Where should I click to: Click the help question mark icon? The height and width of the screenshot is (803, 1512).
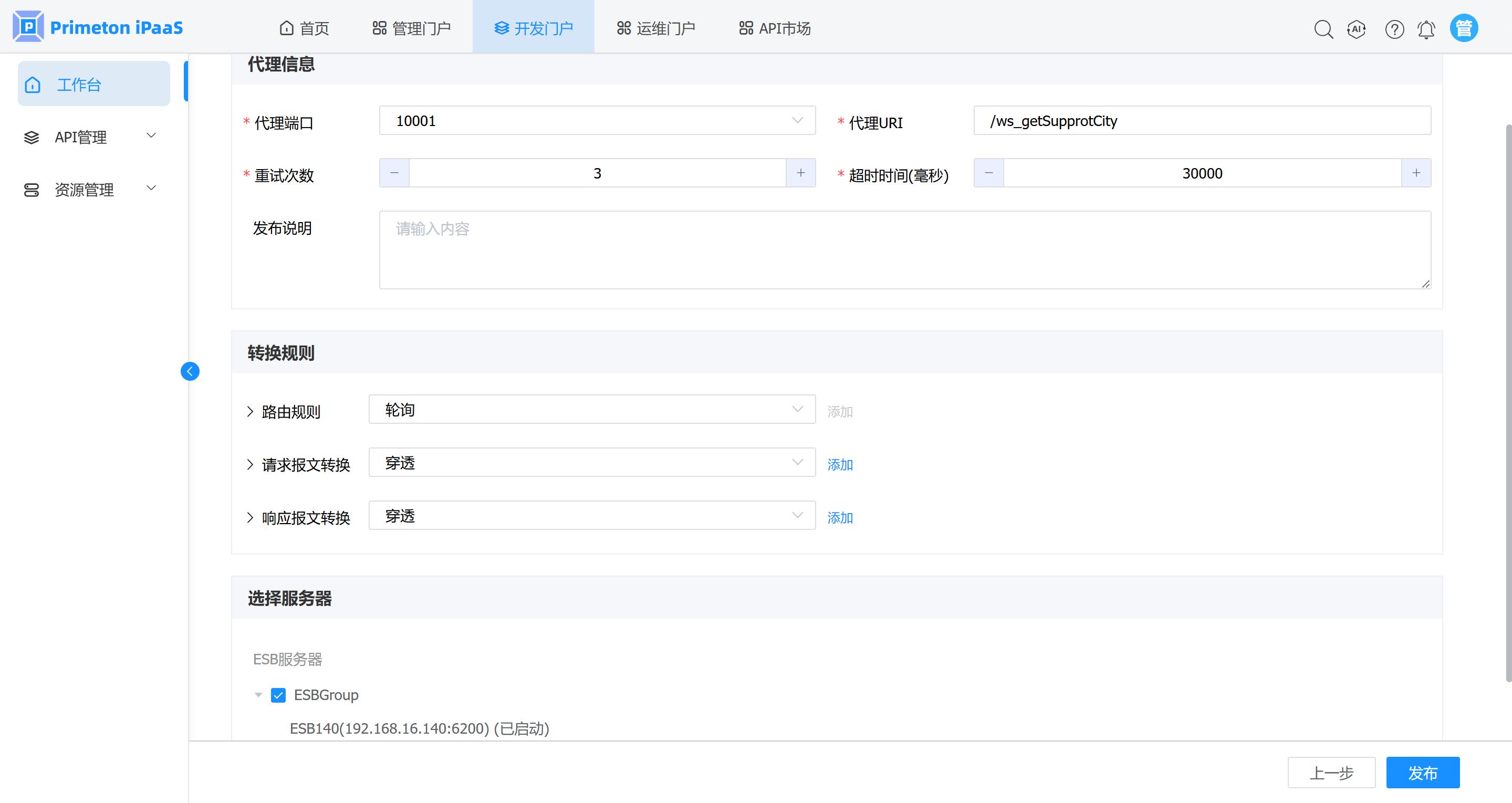[x=1394, y=29]
